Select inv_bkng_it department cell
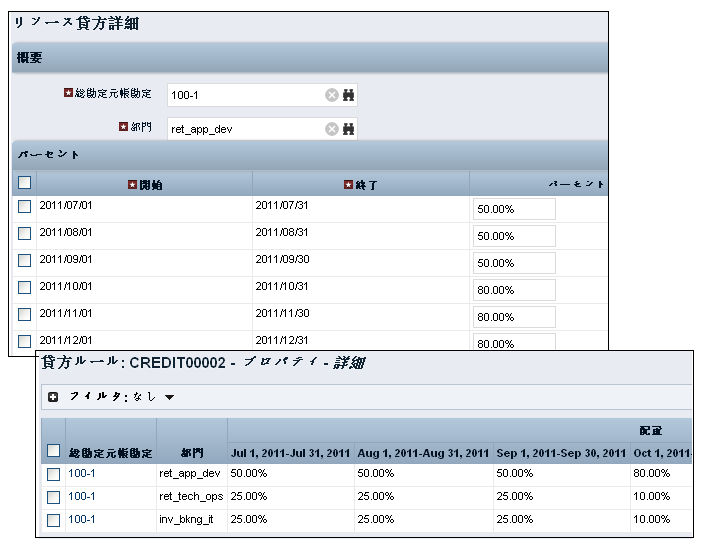This screenshot has height=551, width=702. coord(192,520)
